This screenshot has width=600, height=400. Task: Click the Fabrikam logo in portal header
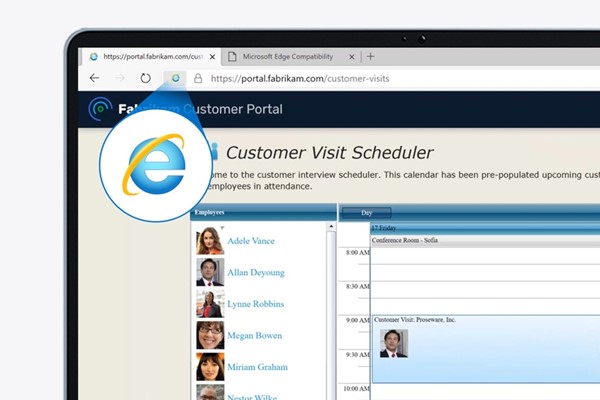tap(100, 109)
